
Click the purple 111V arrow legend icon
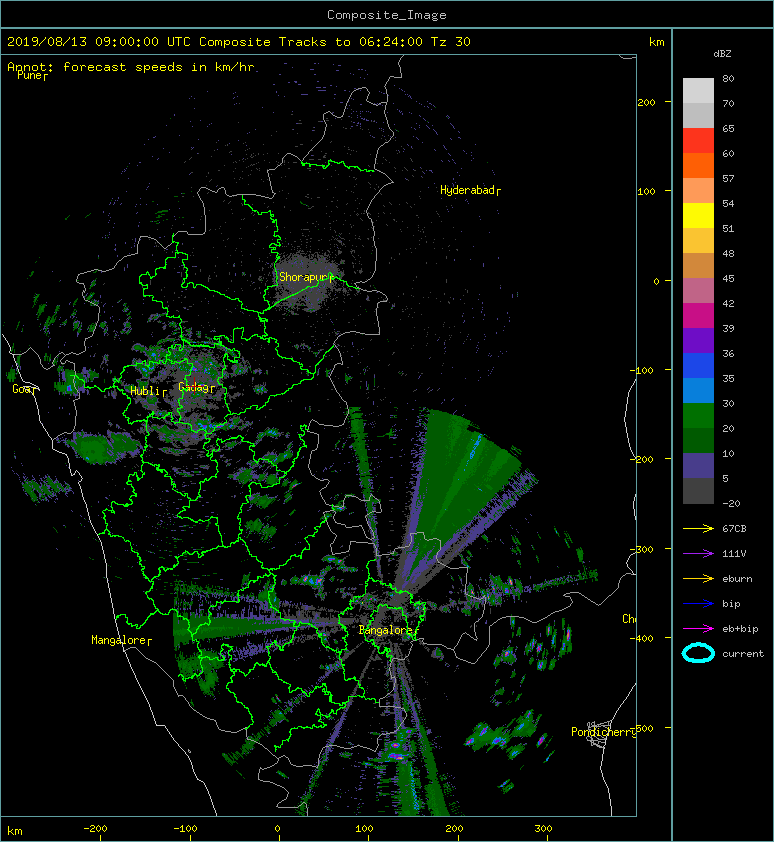pos(698,553)
